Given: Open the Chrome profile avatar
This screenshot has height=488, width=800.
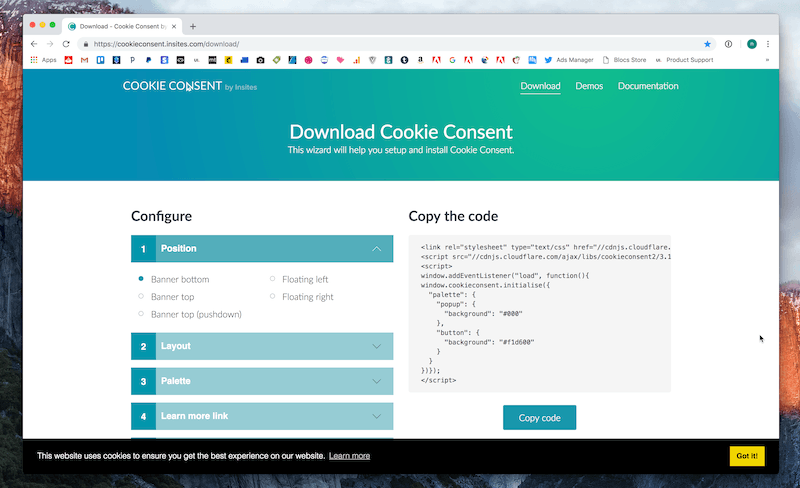Looking at the screenshot, I should pyautogui.click(x=752, y=44).
